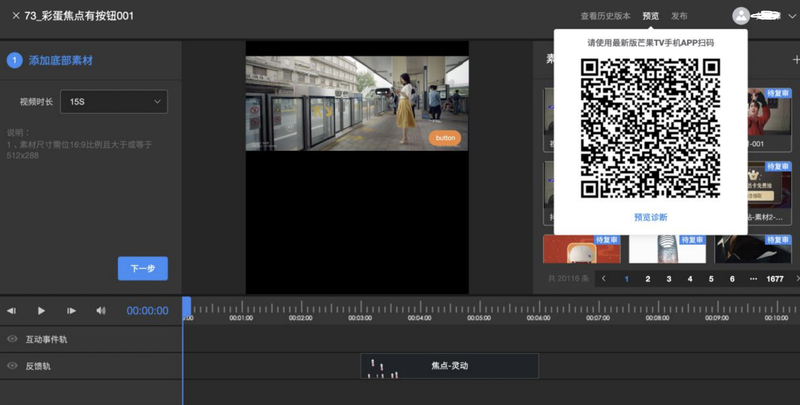Viewport: 800px width, 405px height.
Task: Play the timeline
Action: 41,311
